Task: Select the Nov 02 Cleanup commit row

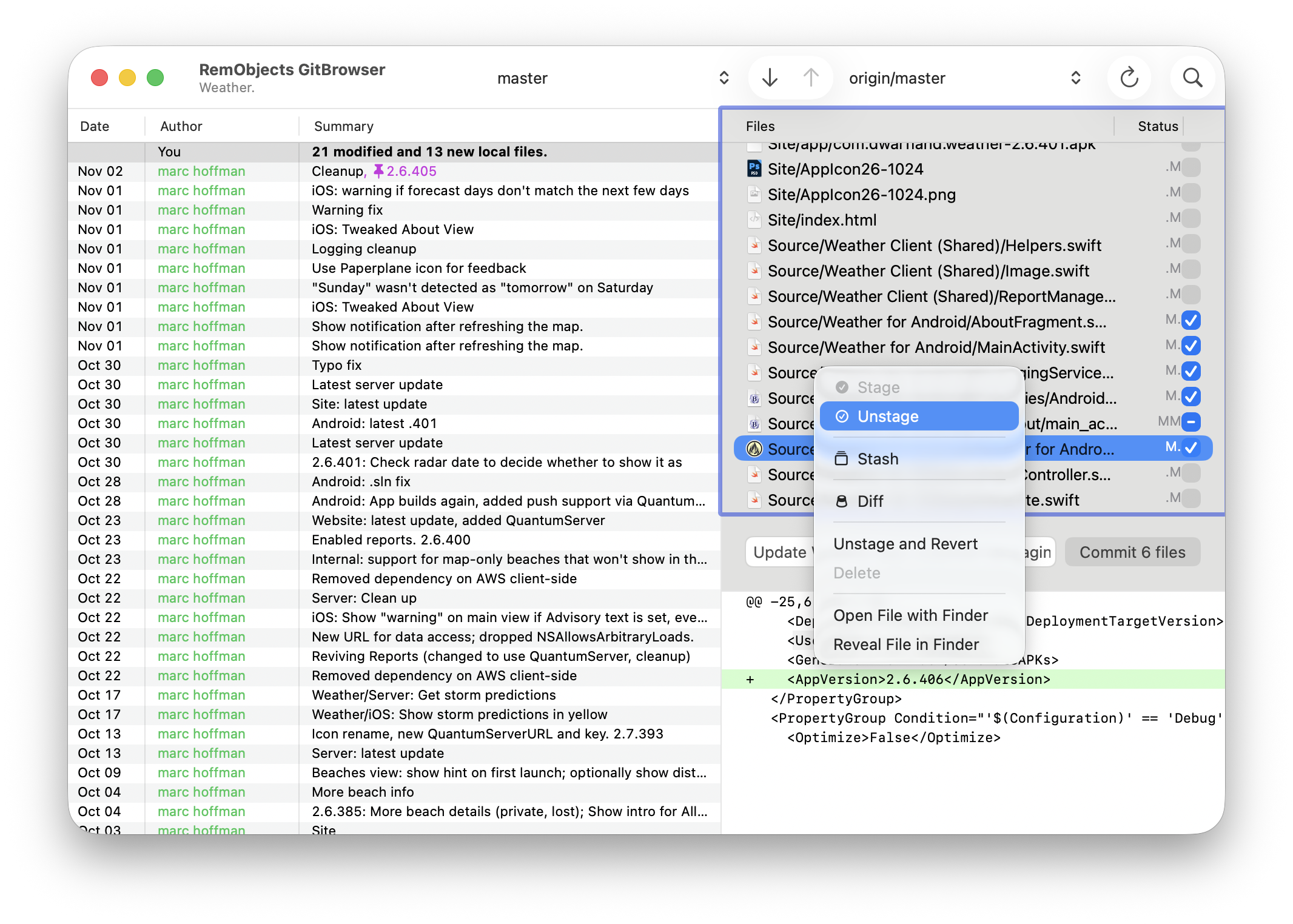Action: coord(388,172)
